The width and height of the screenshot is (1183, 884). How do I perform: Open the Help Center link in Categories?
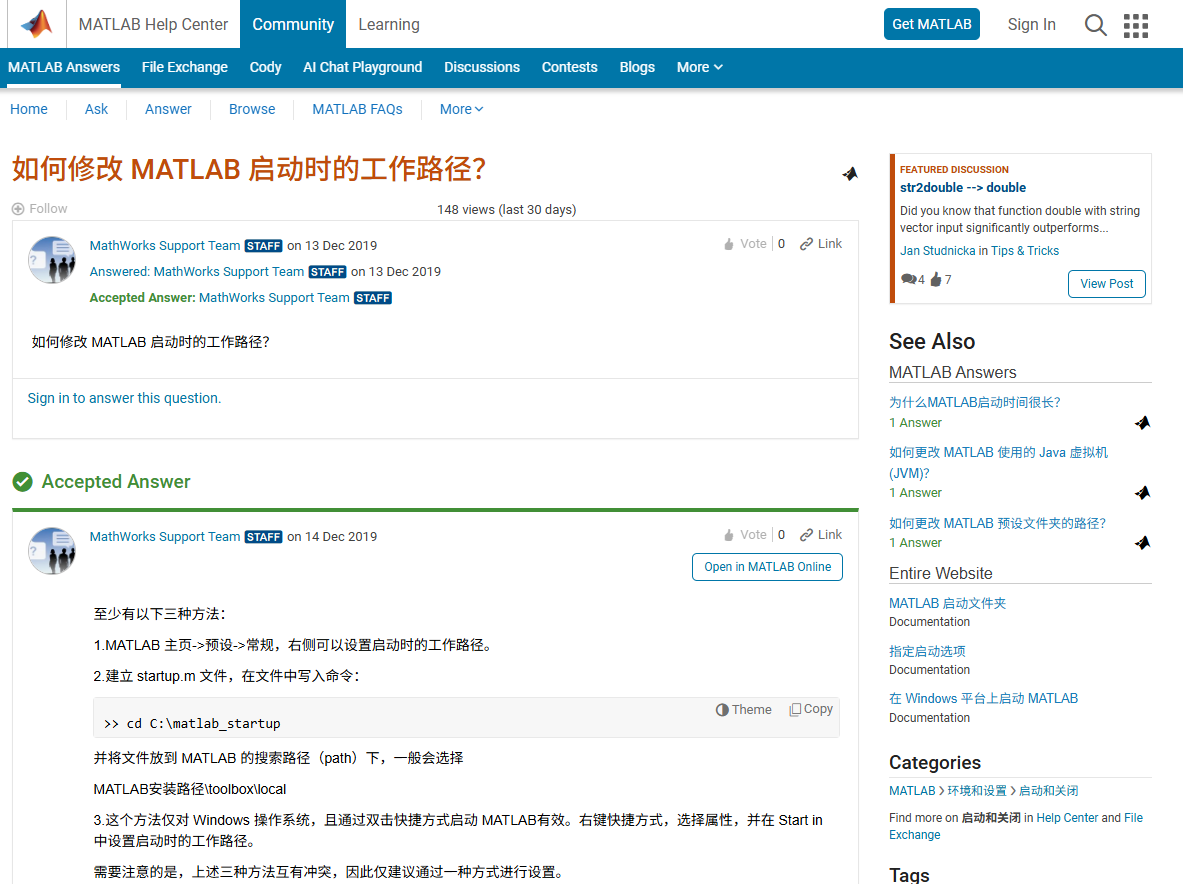coord(1068,818)
